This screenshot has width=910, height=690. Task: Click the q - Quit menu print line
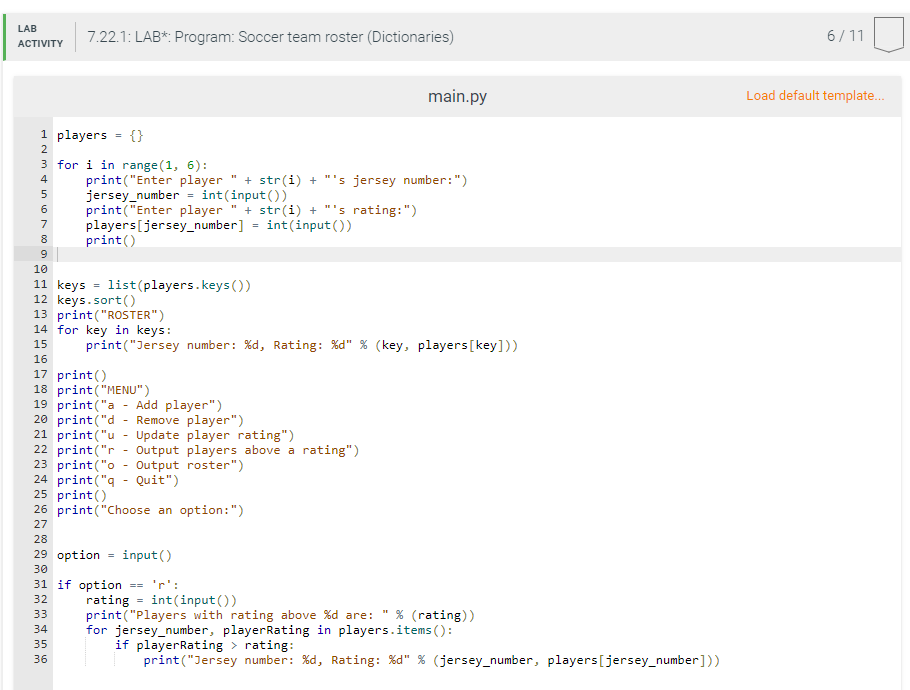coord(113,479)
